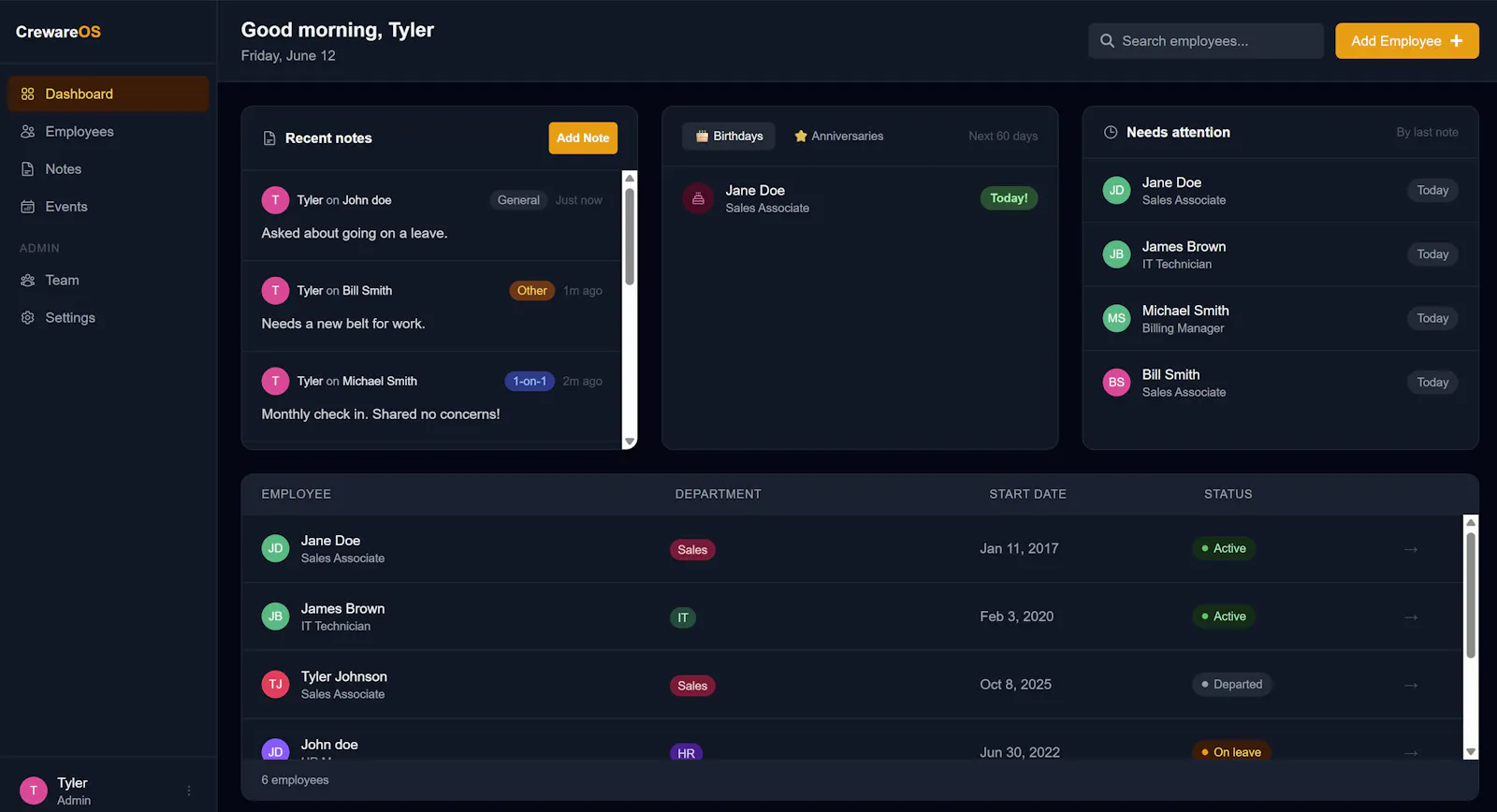Switch to the Anniversaries tab
Screen dimensions: 1497x812
coord(838,137)
